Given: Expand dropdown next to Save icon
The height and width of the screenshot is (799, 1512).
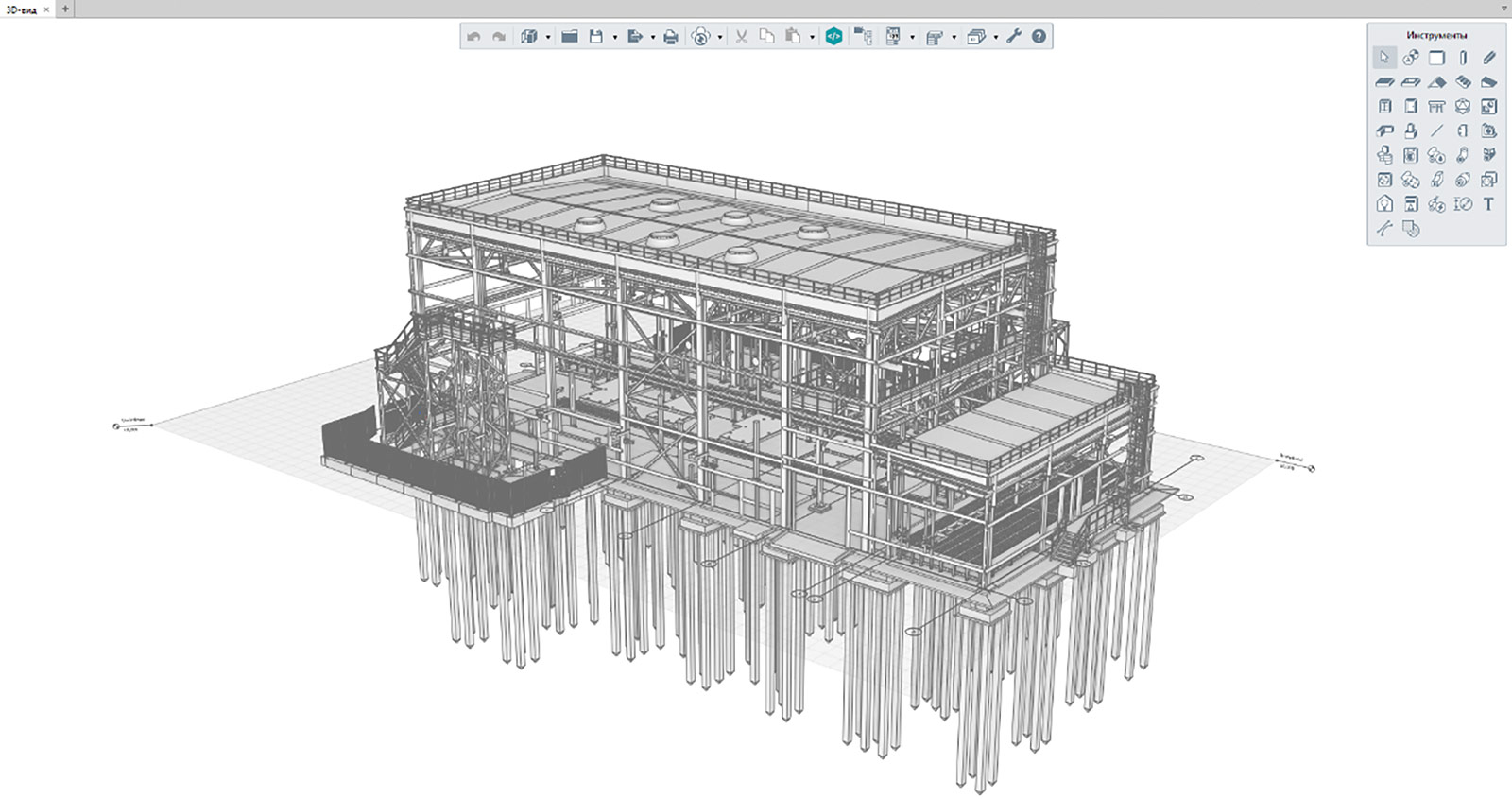Looking at the screenshot, I should [614, 38].
